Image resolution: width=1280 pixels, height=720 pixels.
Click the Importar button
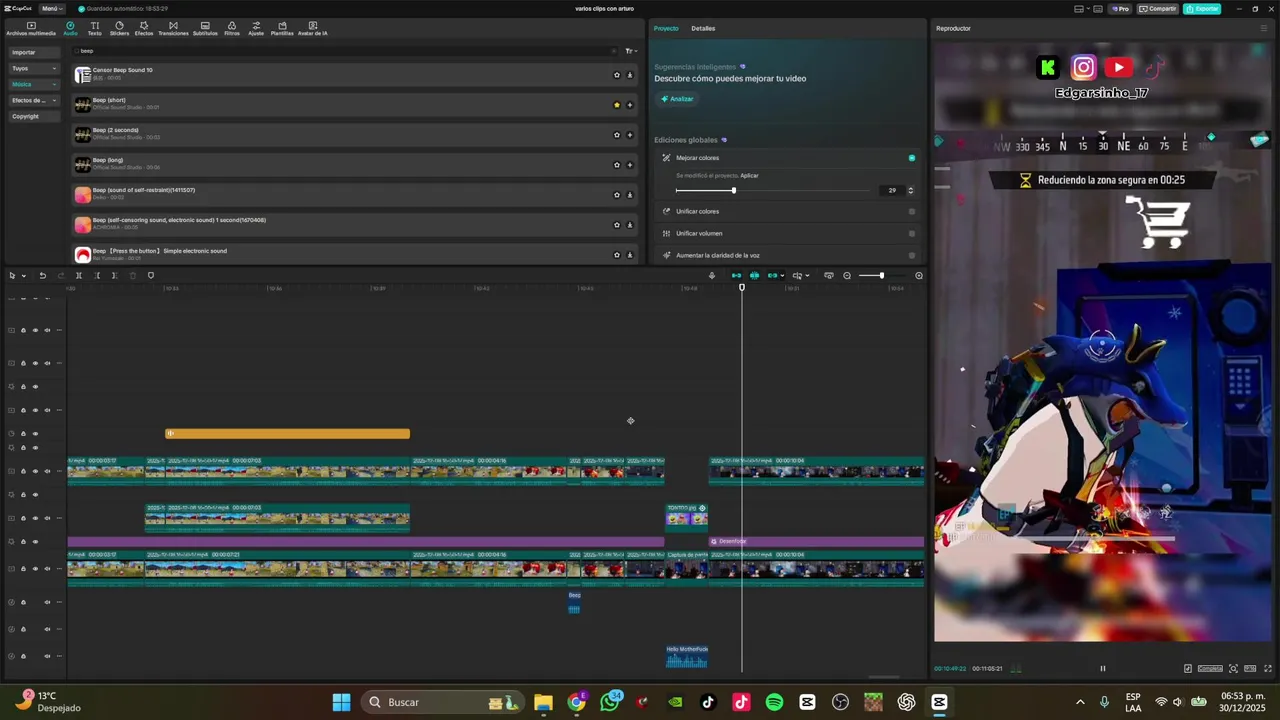pos(33,52)
